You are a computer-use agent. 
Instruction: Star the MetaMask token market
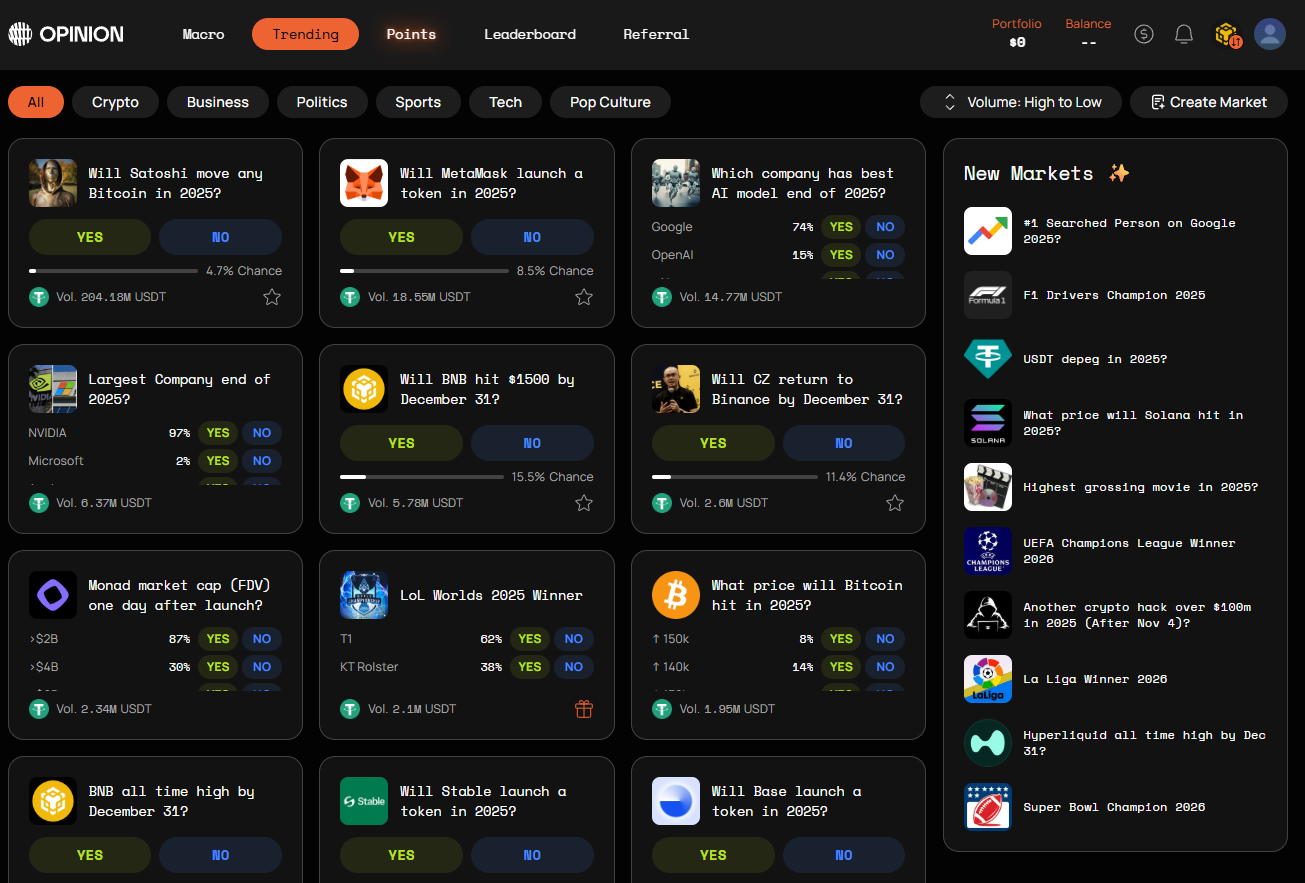(584, 297)
